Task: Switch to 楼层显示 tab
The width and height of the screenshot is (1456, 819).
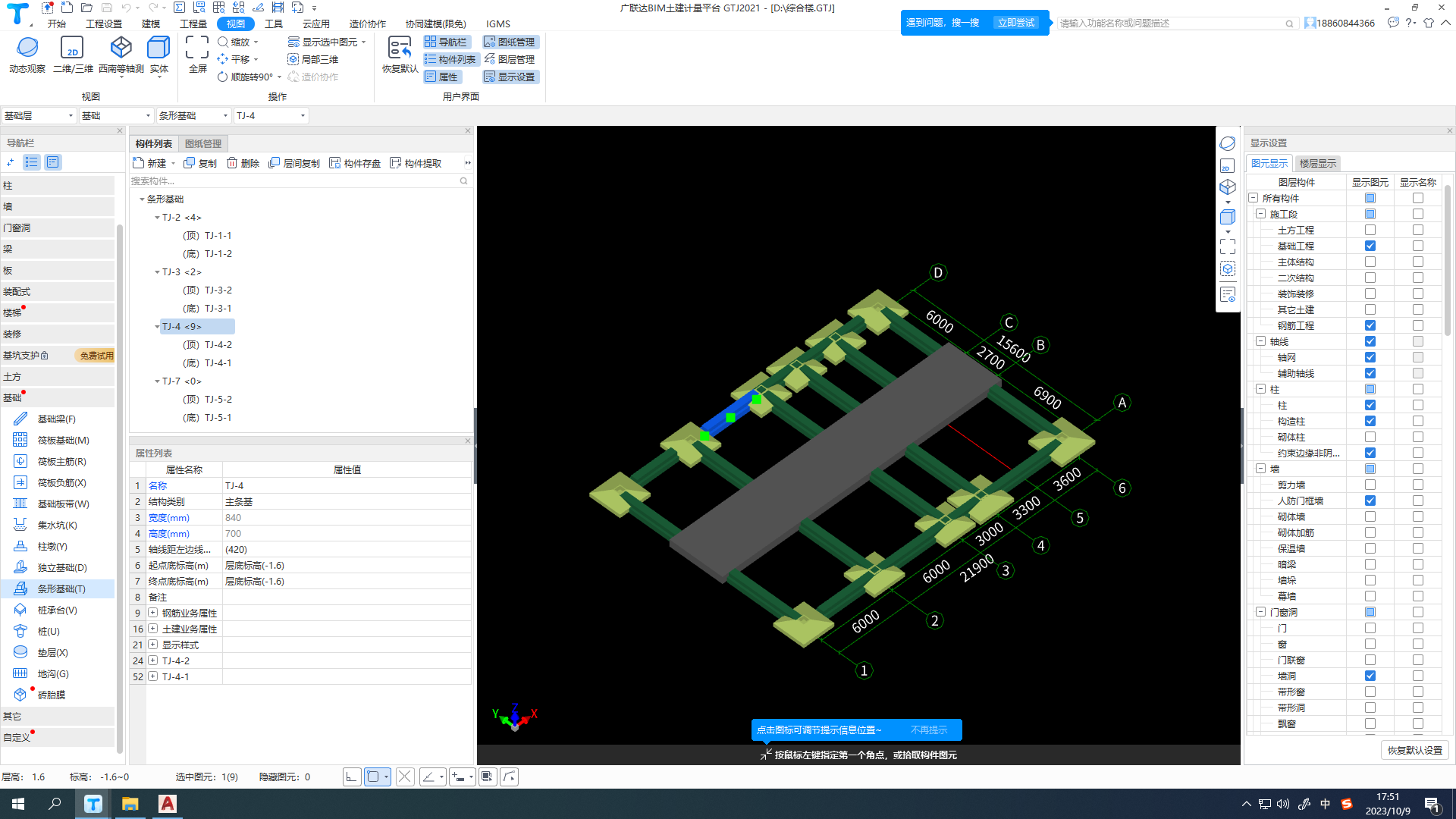Action: click(x=1317, y=163)
